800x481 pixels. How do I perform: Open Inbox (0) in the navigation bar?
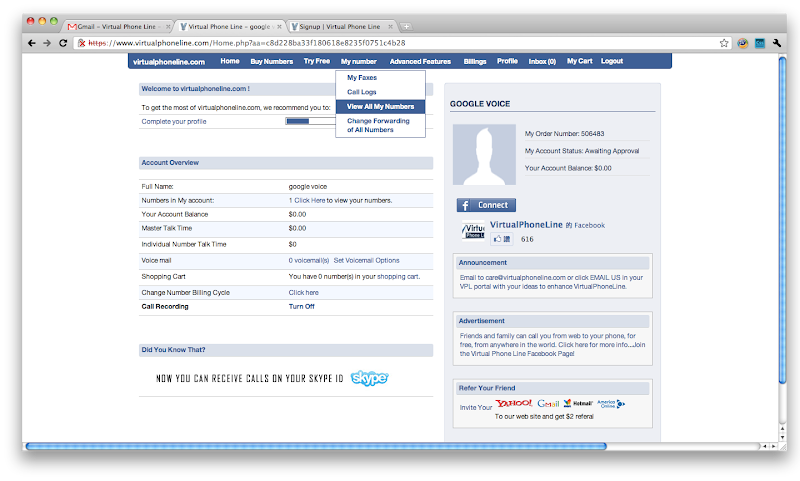(542, 61)
